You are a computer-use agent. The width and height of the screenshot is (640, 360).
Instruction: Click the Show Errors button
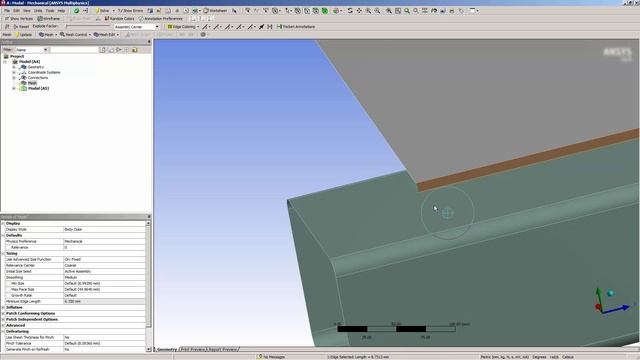(130, 11)
